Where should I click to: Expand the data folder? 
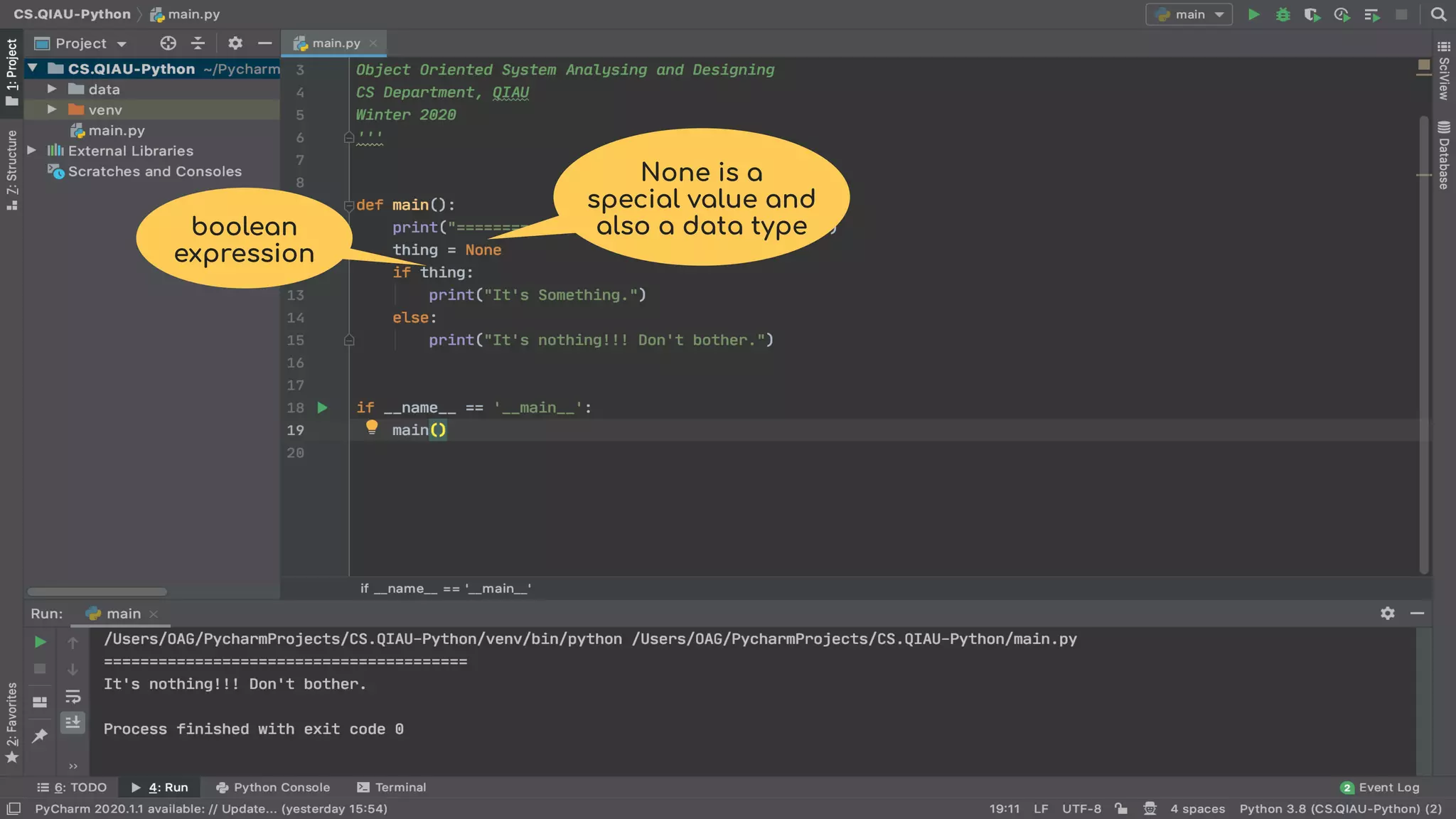point(52,89)
